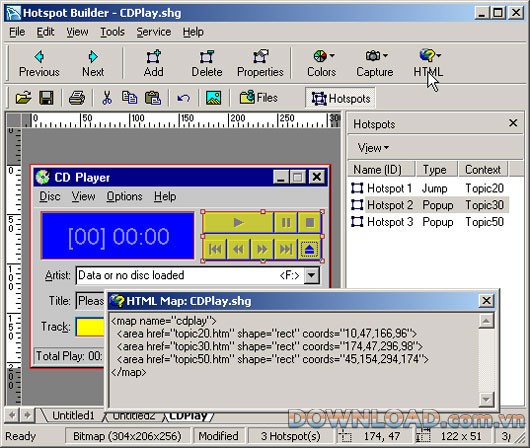Add a new hotspot
530x448 pixels.
coord(153,64)
